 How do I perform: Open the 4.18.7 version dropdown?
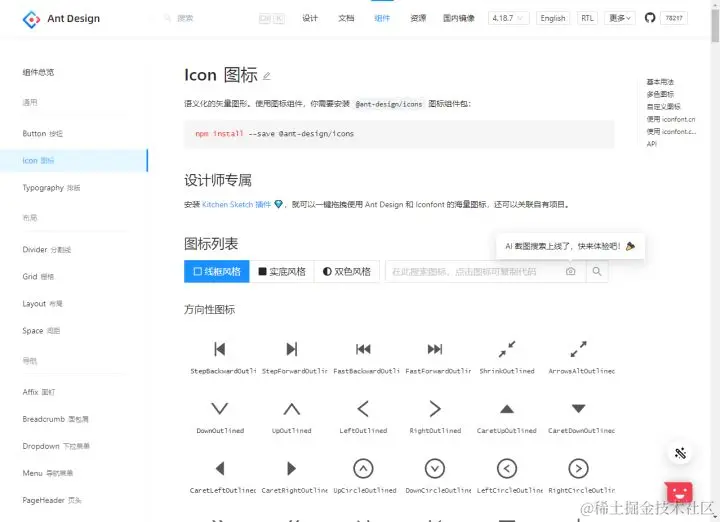tap(508, 18)
